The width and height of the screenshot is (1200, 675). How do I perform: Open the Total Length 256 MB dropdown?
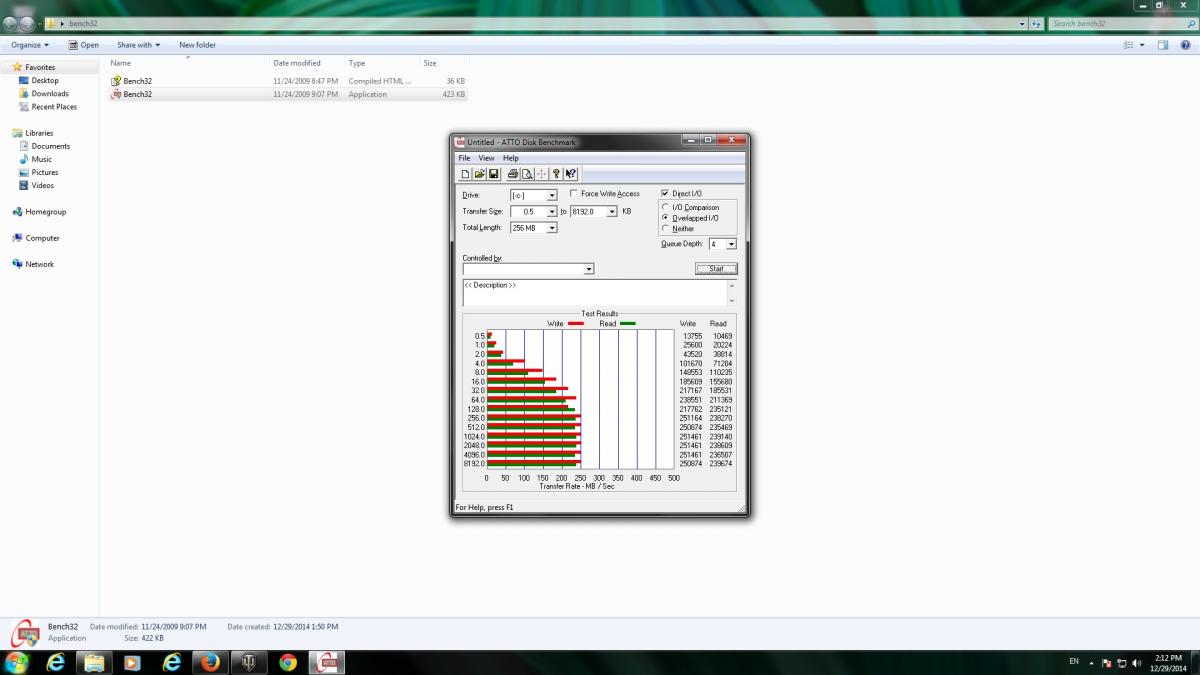pyautogui.click(x=552, y=228)
